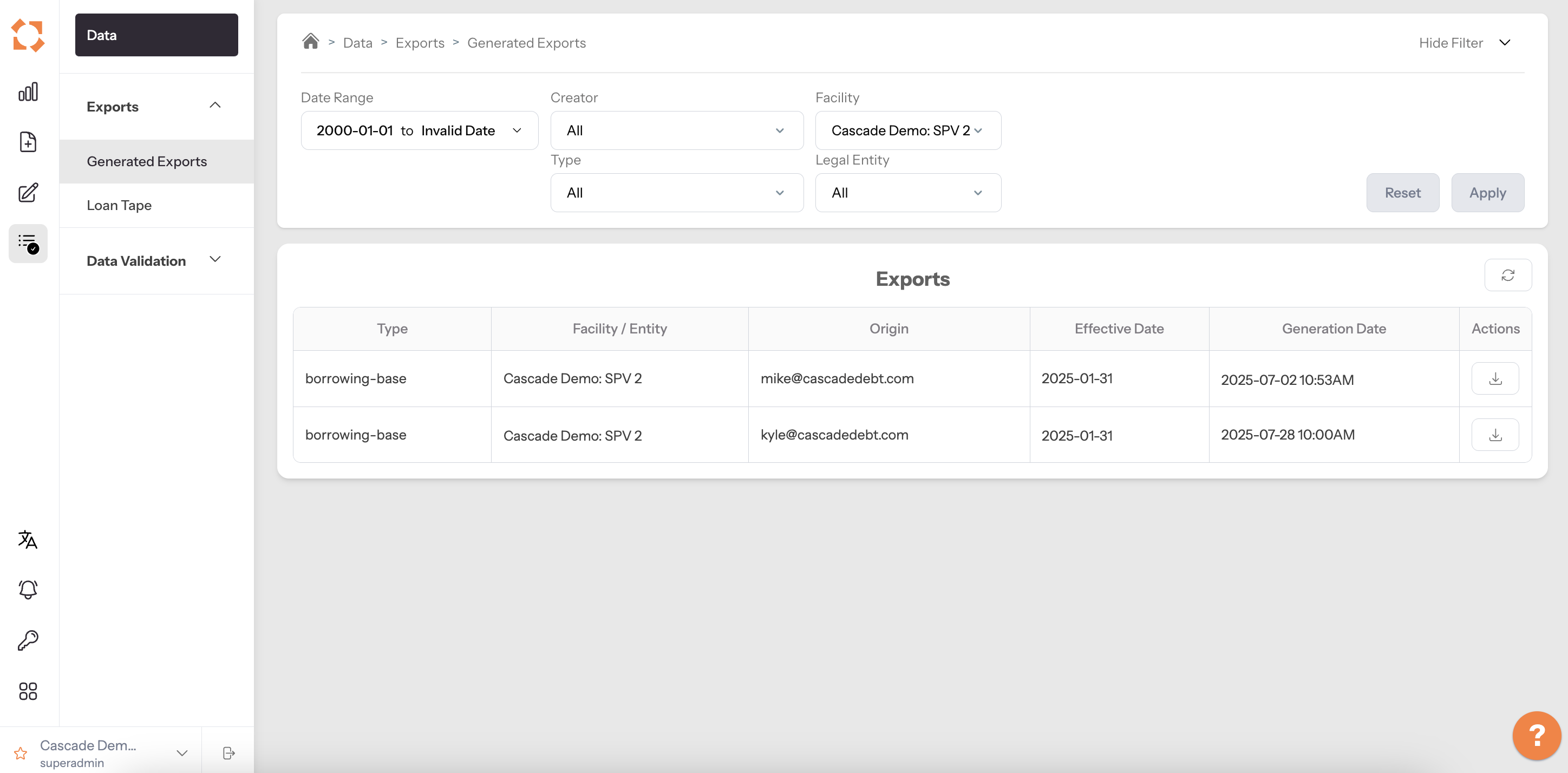This screenshot has width=1568, height=773.
Task: Click the logout icon
Action: click(x=228, y=753)
